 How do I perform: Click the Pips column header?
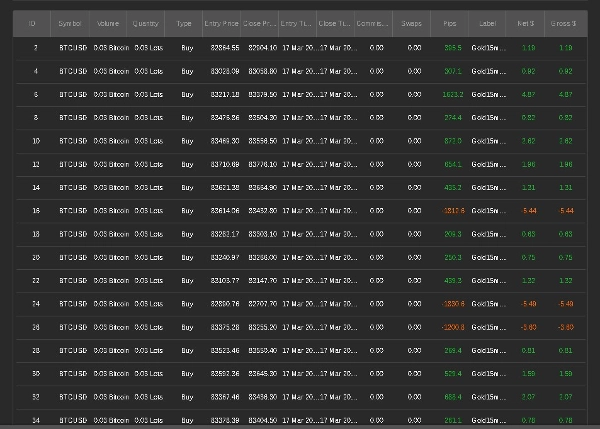click(x=450, y=22)
